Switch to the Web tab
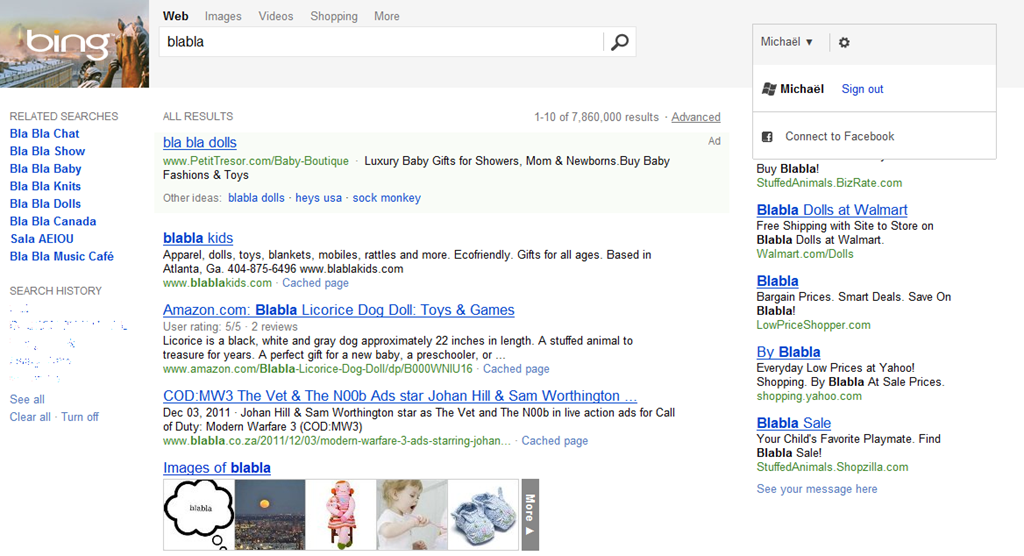Viewport: 1024px width, 556px height. (x=176, y=16)
